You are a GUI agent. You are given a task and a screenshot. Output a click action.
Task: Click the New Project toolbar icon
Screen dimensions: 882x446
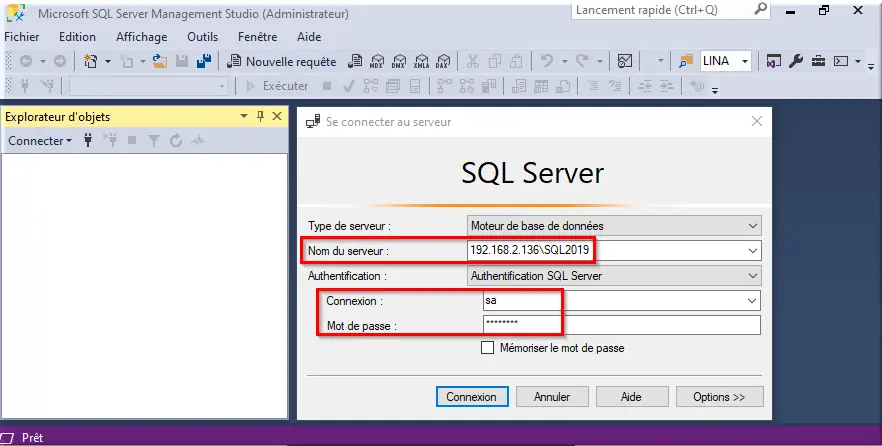coord(91,61)
